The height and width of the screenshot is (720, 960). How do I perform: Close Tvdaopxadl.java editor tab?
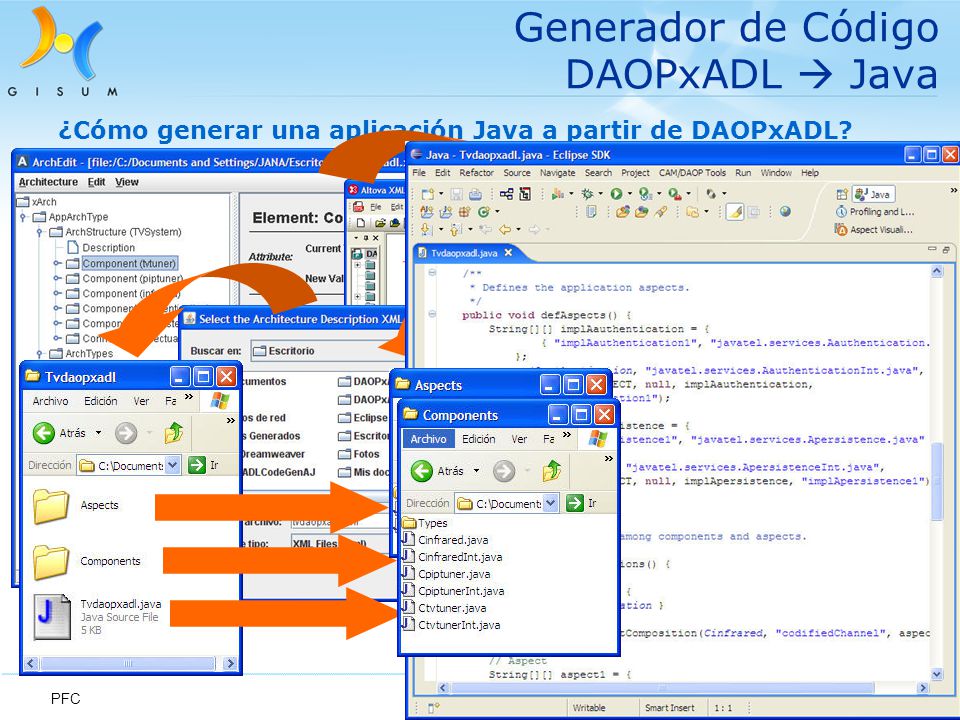(508, 253)
